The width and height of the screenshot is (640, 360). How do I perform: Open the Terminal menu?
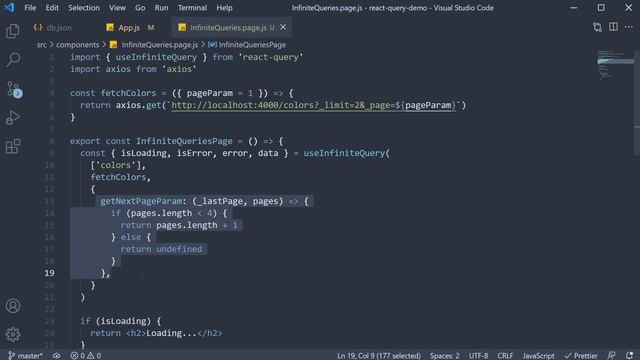click(192, 8)
